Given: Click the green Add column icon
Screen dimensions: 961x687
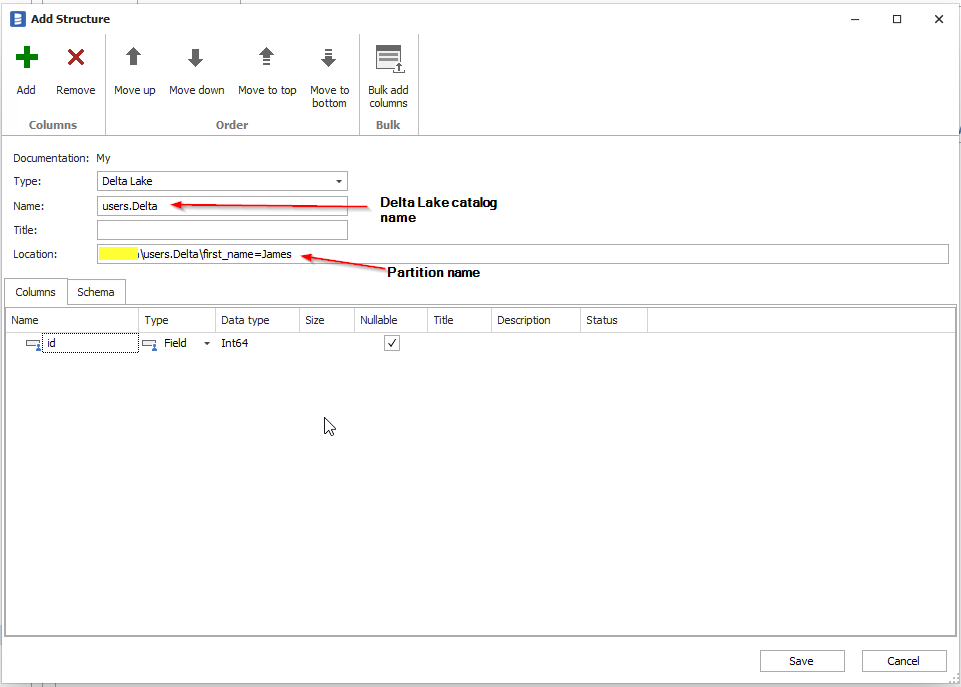Looking at the screenshot, I should click(x=26, y=58).
